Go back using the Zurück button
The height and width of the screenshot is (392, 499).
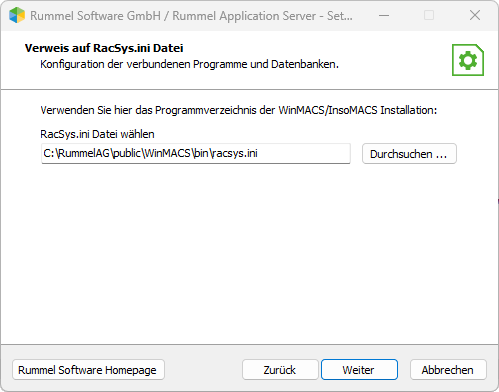click(280, 369)
